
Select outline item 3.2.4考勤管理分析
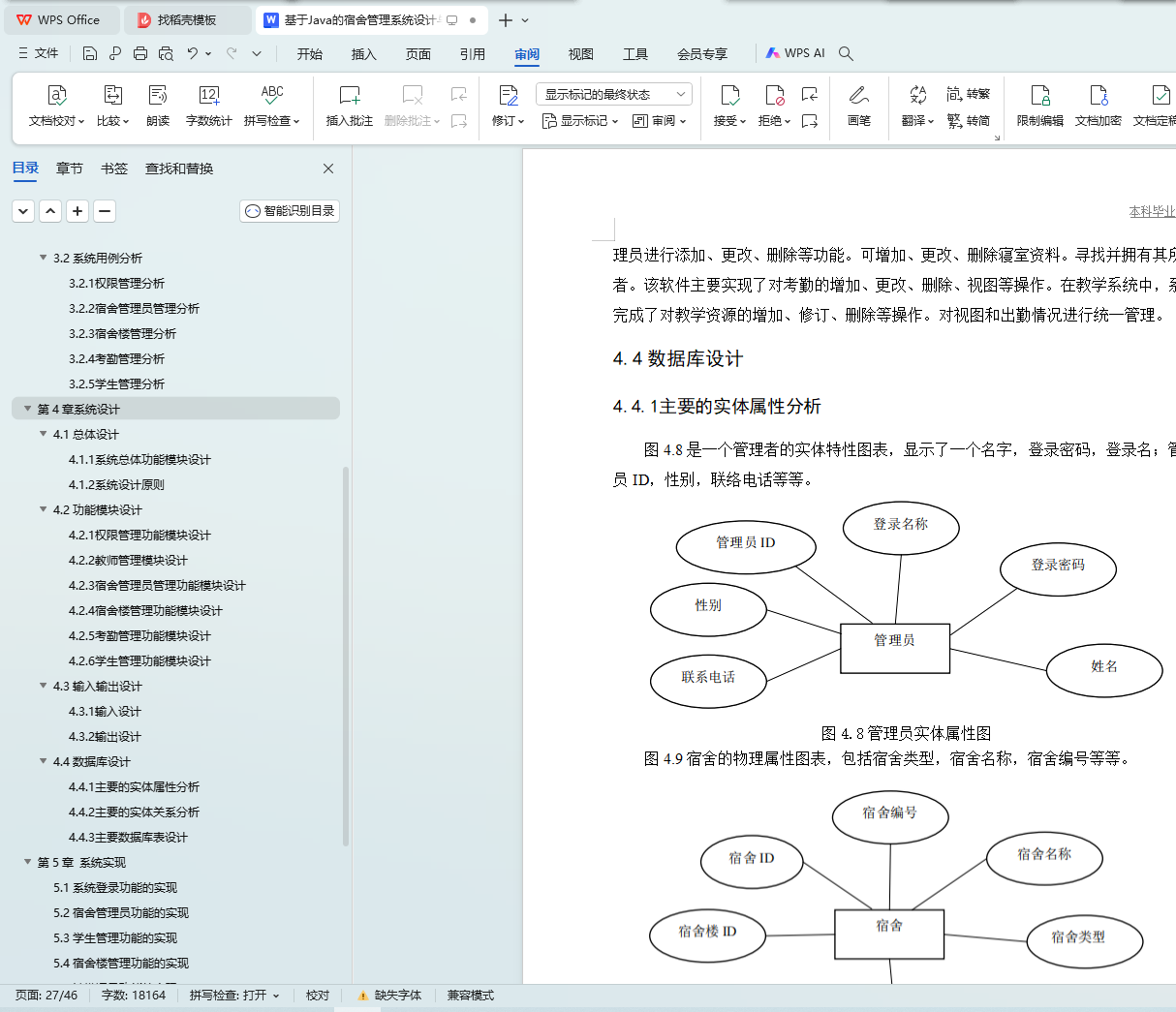(x=117, y=358)
